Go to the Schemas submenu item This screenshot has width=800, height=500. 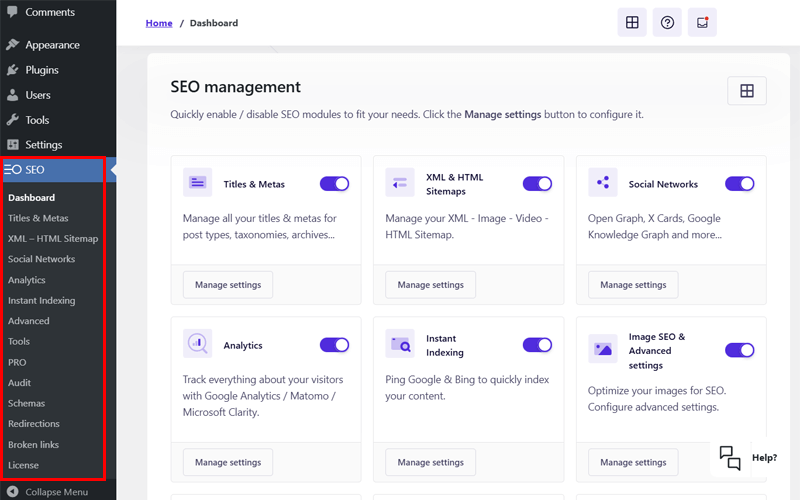pyautogui.click(x=27, y=403)
